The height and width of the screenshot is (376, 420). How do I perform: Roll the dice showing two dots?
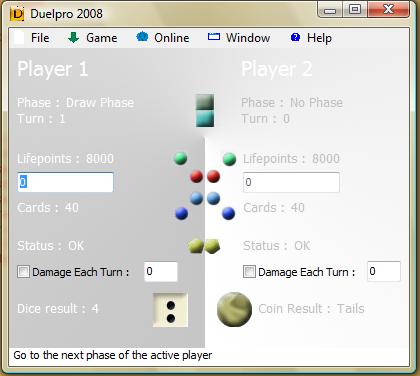tap(170, 310)
